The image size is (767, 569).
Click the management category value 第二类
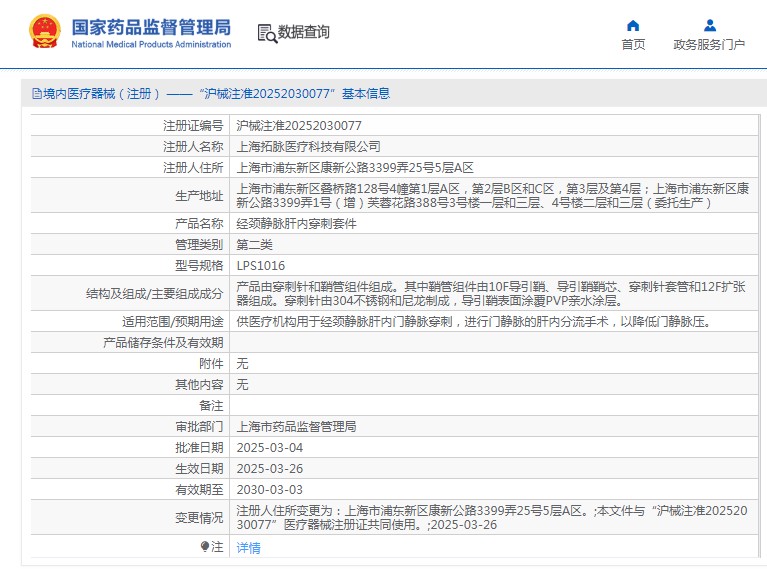[254, 244]
